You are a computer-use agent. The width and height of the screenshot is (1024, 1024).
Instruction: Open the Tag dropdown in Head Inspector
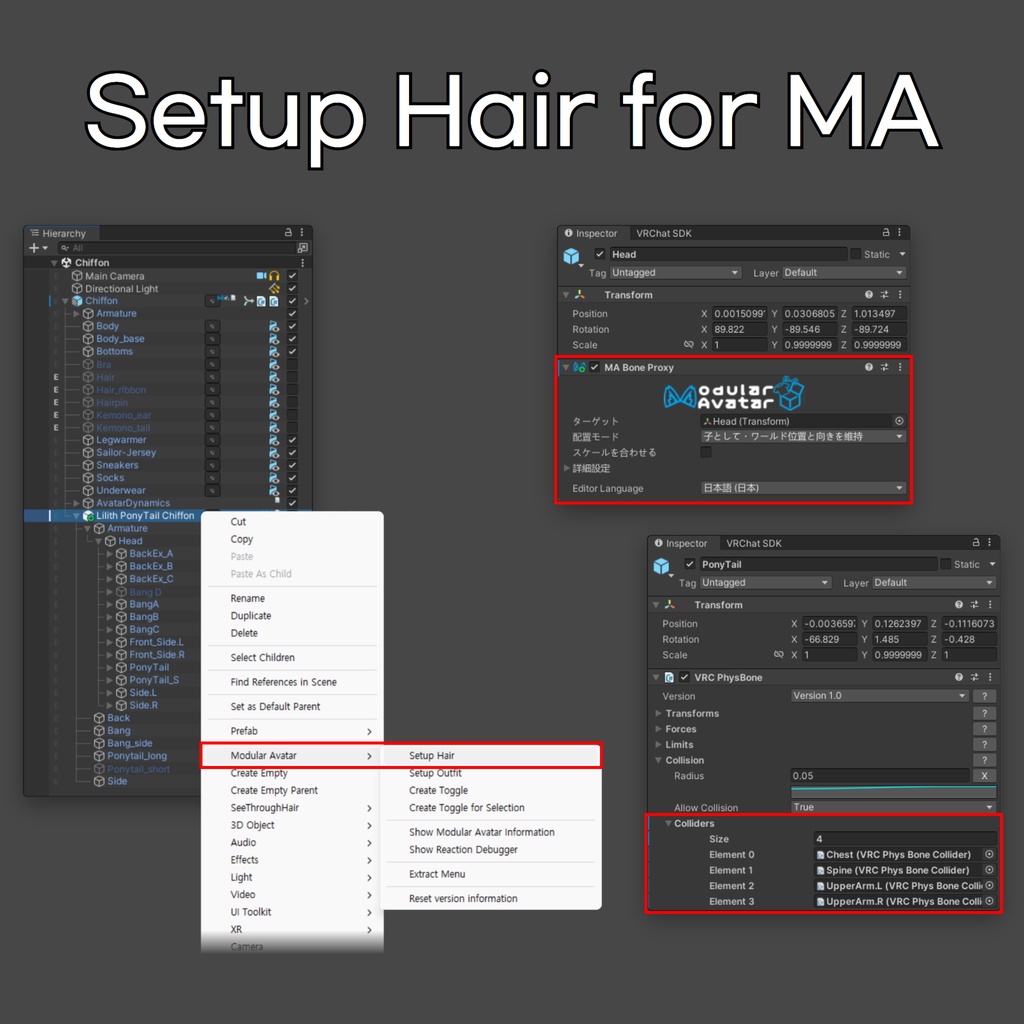coord(675,272)
